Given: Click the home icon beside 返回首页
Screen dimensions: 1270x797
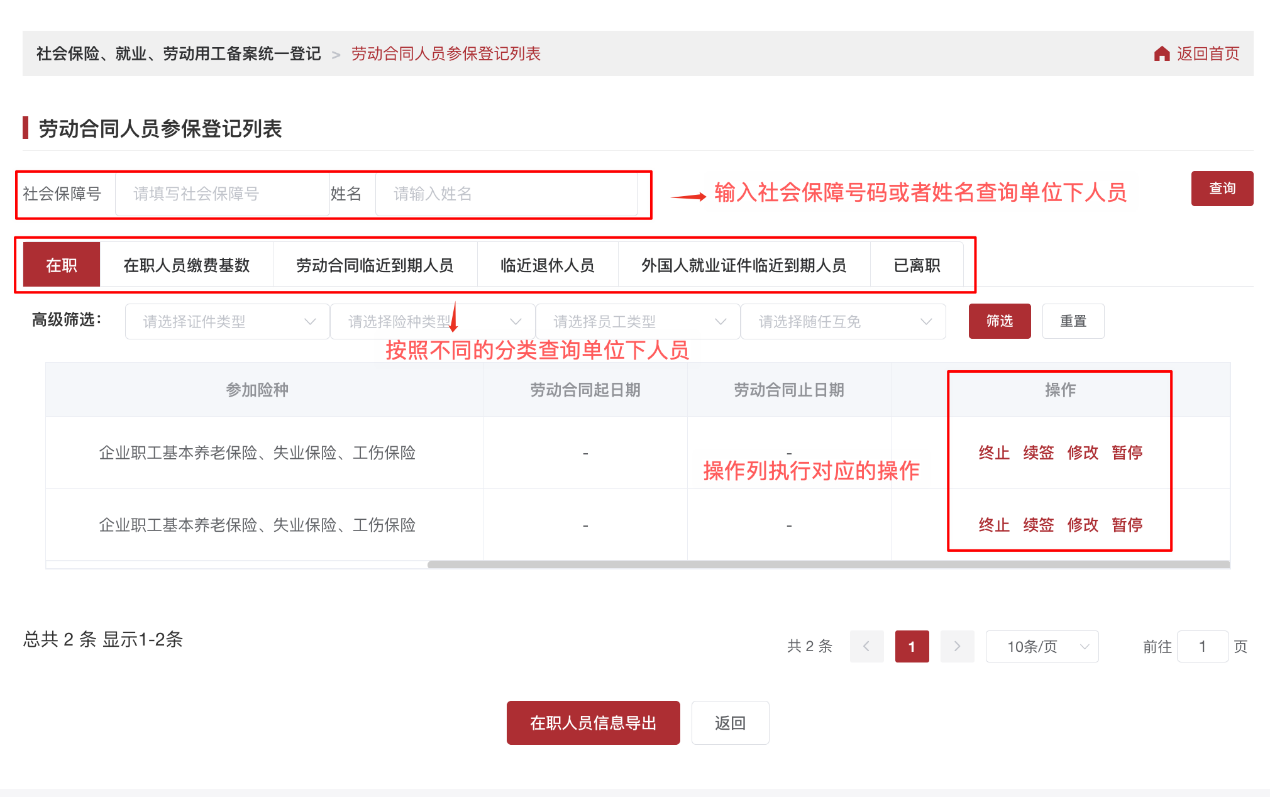Looking at the screenshot, I should pos(1160,53).
